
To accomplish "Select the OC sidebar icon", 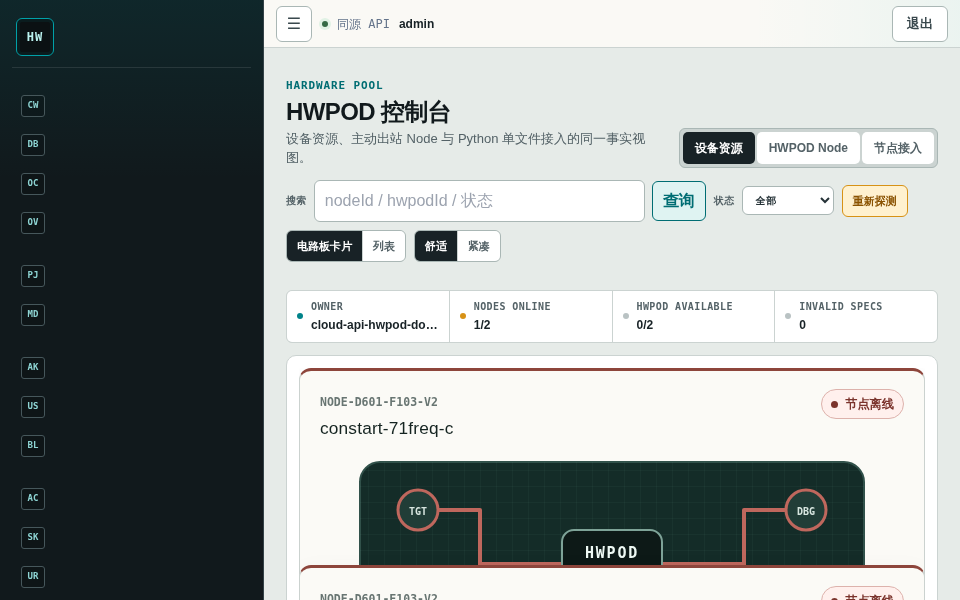I will click(x=33, y=183).
